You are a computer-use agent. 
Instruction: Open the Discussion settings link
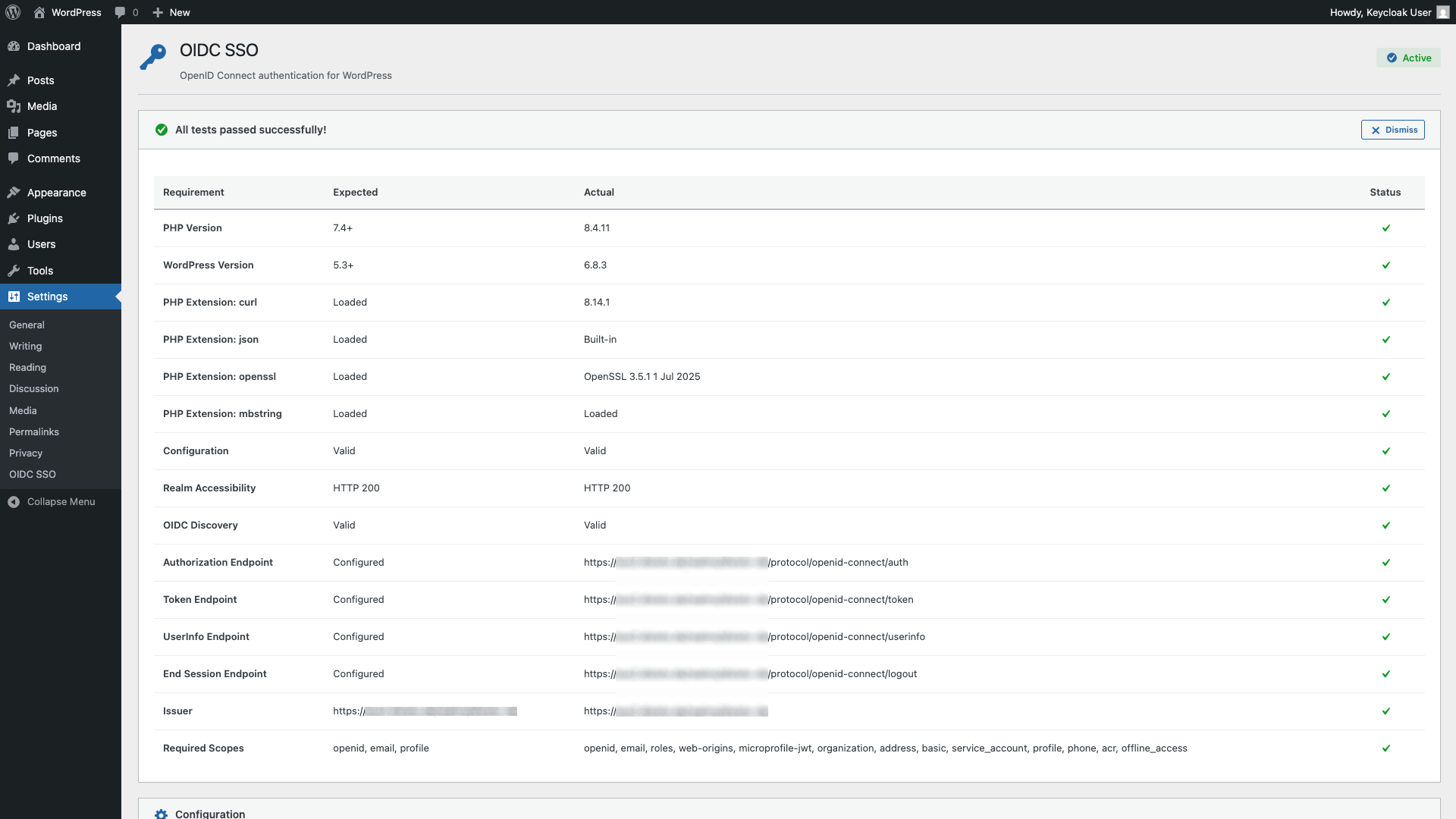(x=34, y=388)
